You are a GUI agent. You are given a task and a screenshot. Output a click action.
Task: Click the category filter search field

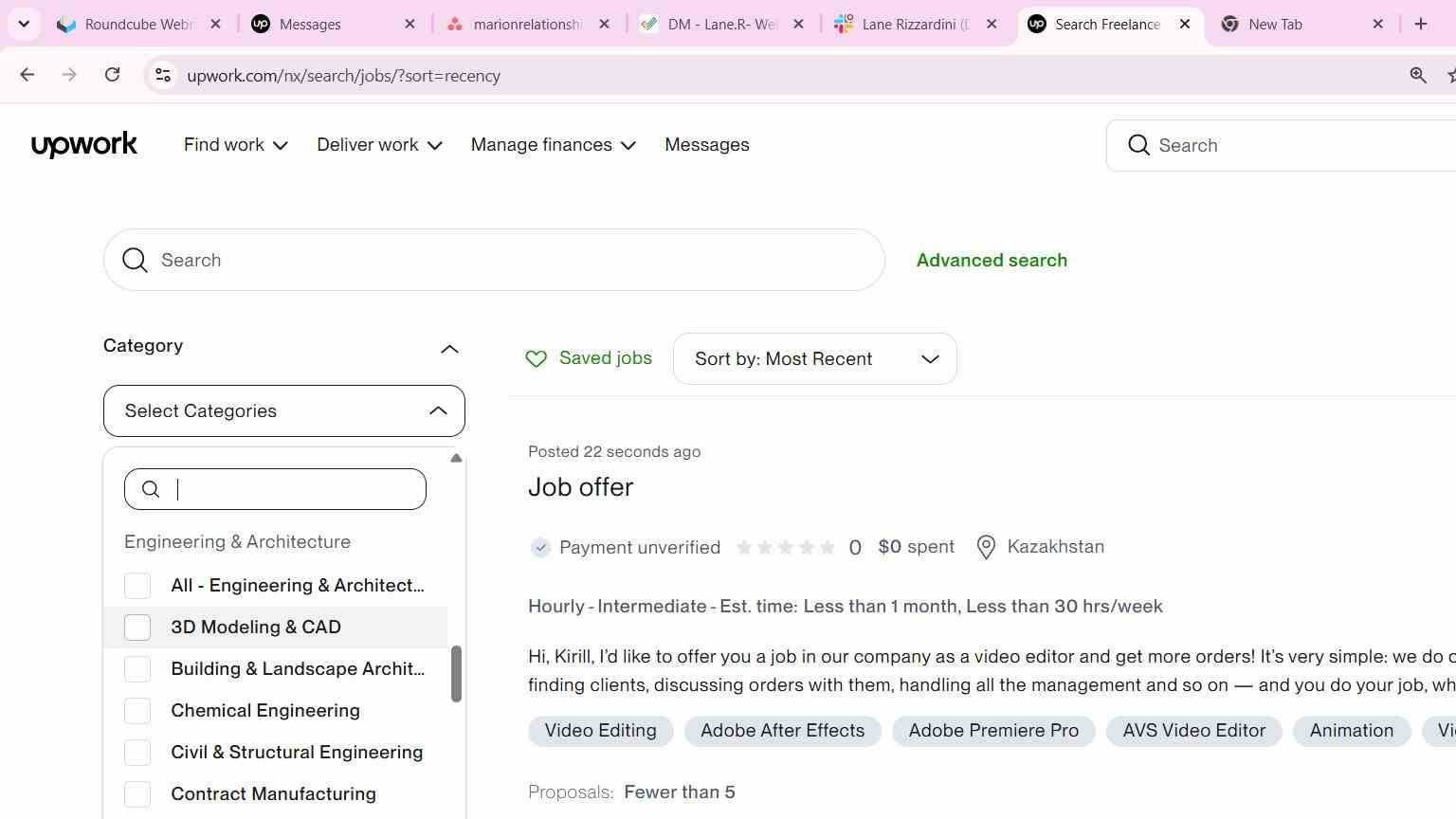[x=275, y=489]
